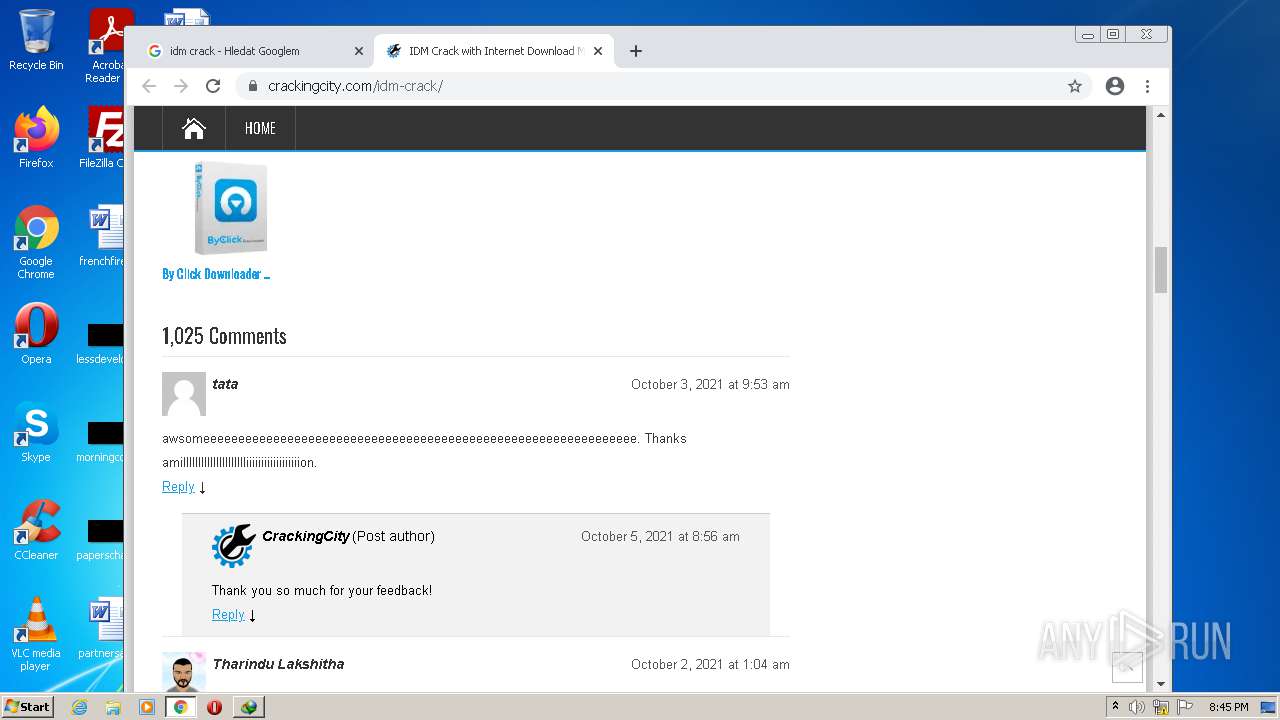Click the taskbar clock showing 8:45 PM
Image resolution: width=1280 pixels, height=720 pixels.
tap(1228, 707)
